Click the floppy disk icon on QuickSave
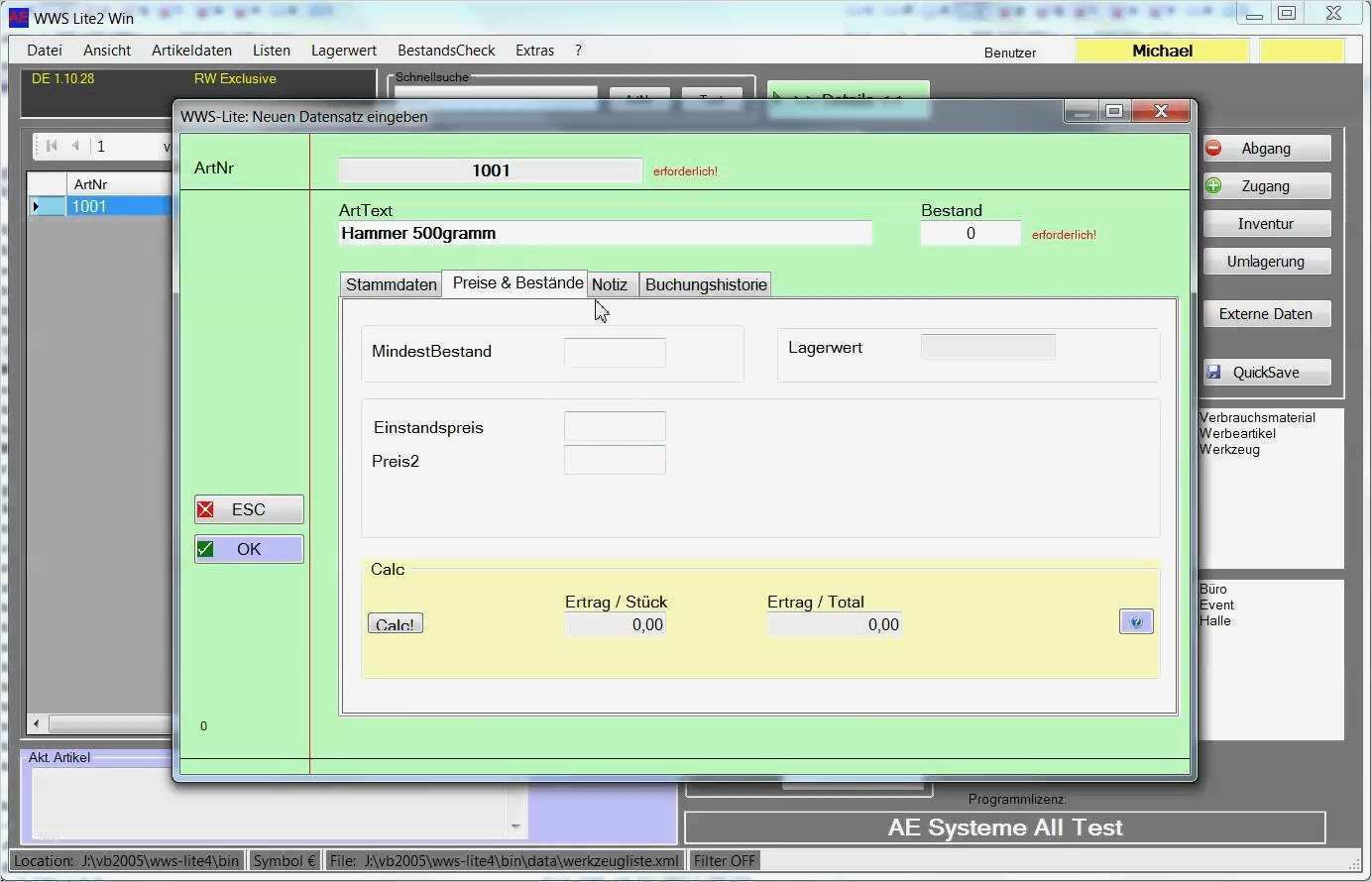Screen dimensions: 1372x882 click(1213, 373)
